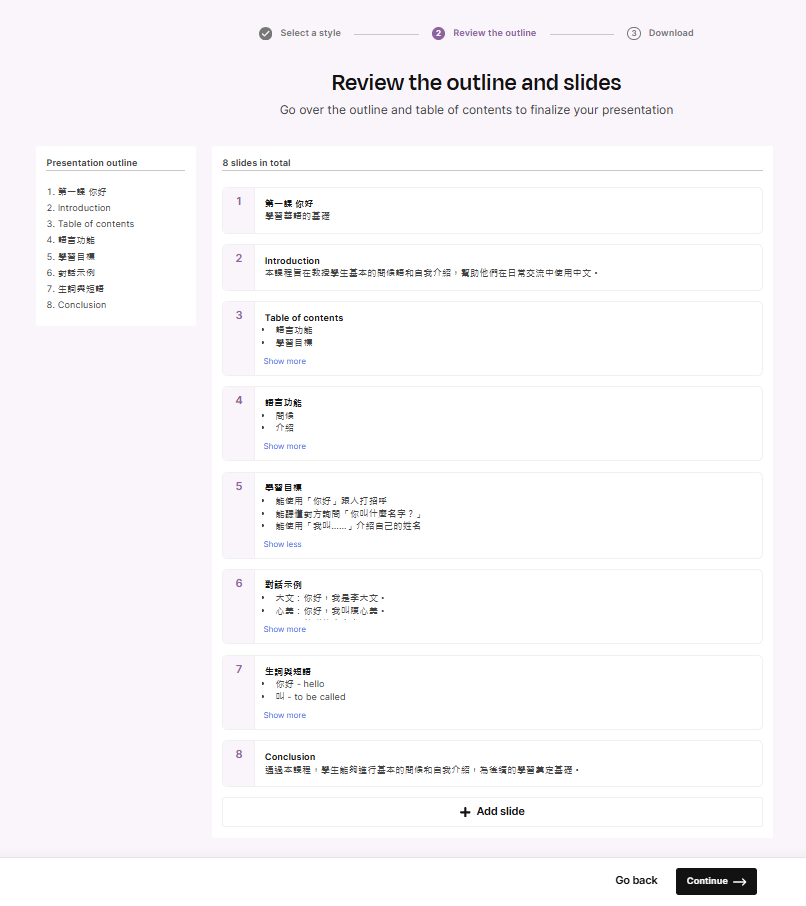Click the checkmark icon for Select a style
This screenshot has width=806, height=906.
pyautogui.click(x=265, y=33)
